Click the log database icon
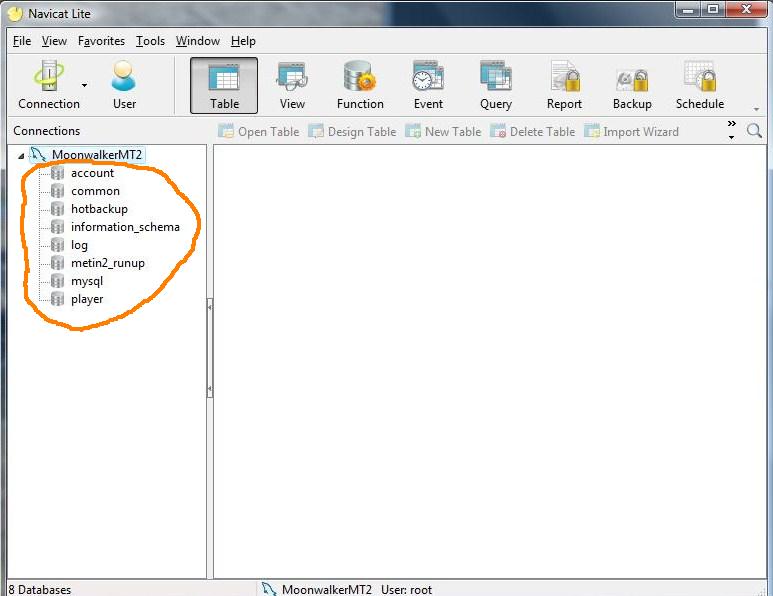The width and height of the screenshot is (773, 596). pyautogui.click(x=58, y=245)
